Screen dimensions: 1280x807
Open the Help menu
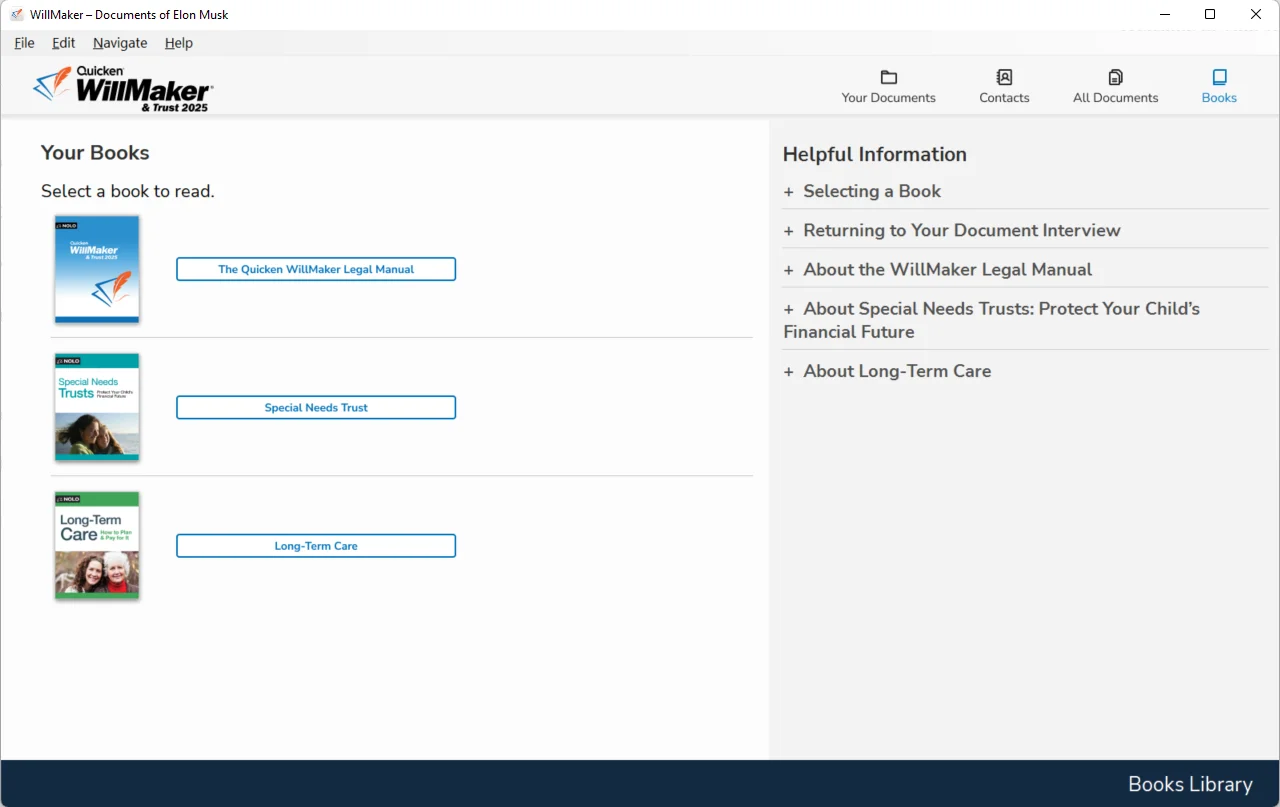tap(179, 43)
